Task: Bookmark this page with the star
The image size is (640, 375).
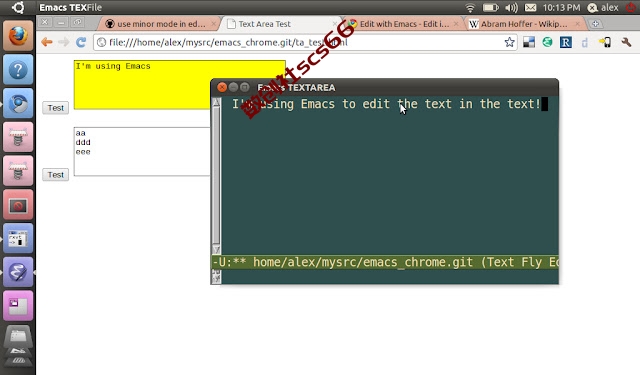Action: [509, 42]
